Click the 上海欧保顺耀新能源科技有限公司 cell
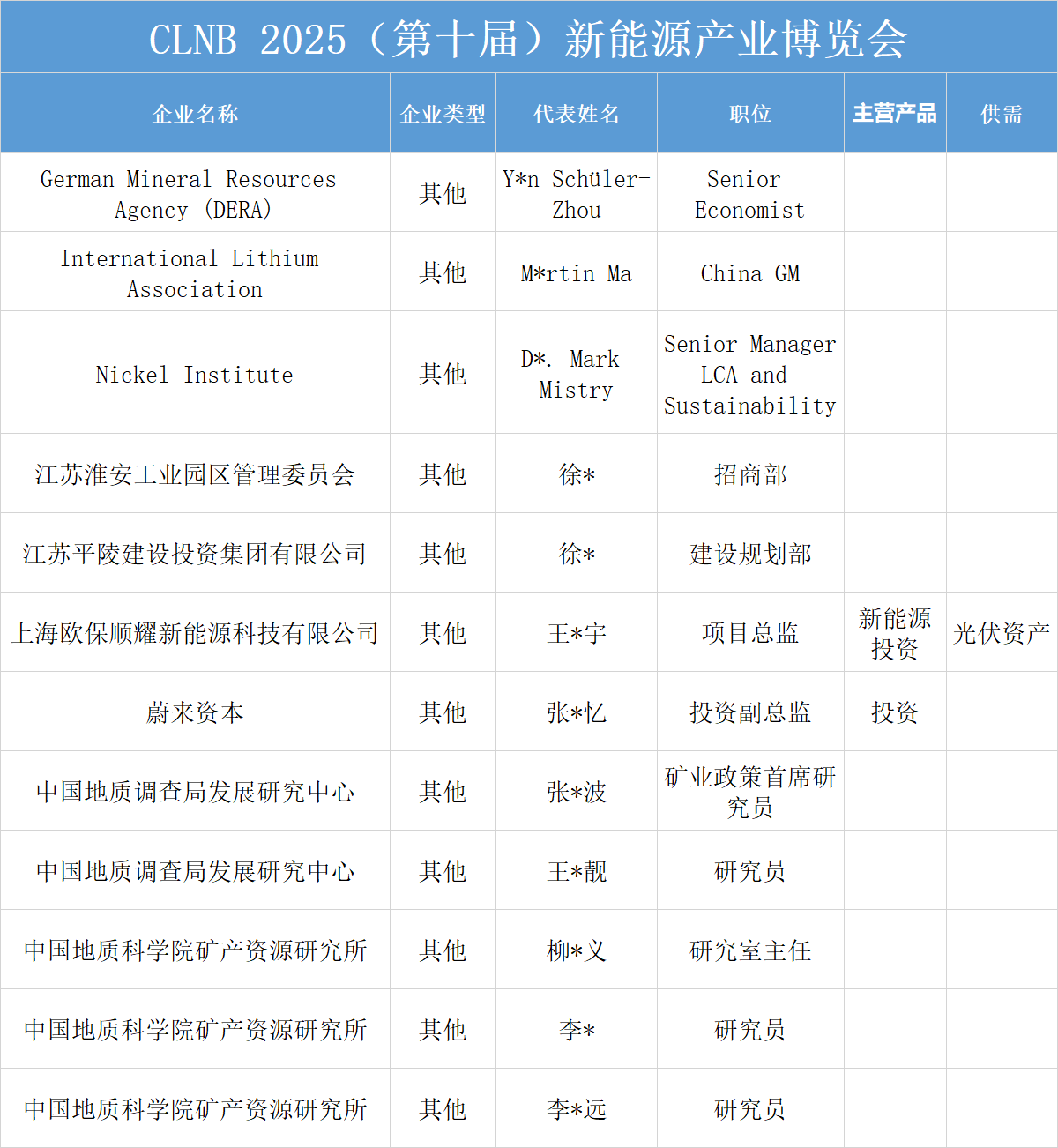 point(195,633)
